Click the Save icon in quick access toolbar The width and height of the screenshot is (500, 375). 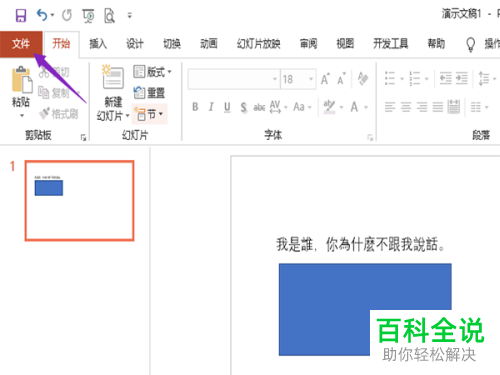pos(21,15)
